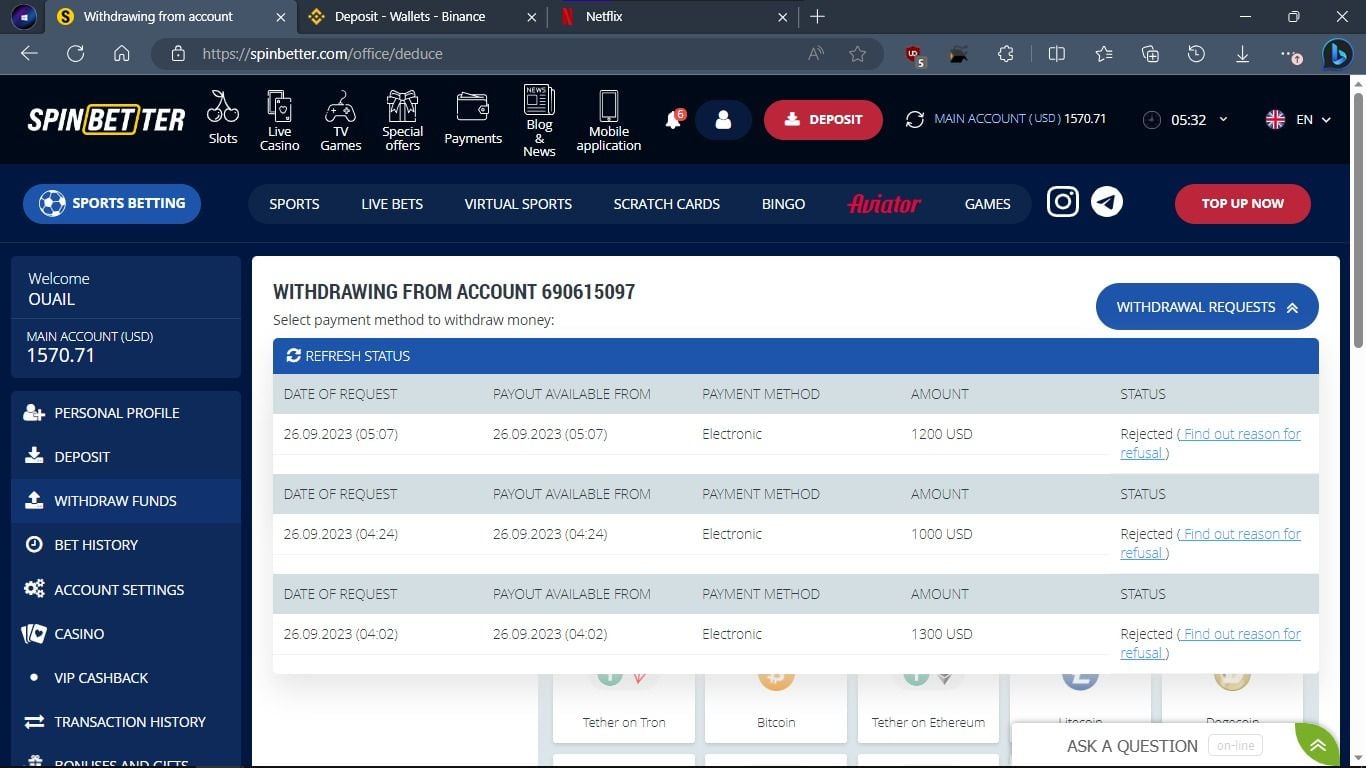The height and width of the screenshot is (768, 1366).
Task: Go back in the browser
Action: click(29, 54)
